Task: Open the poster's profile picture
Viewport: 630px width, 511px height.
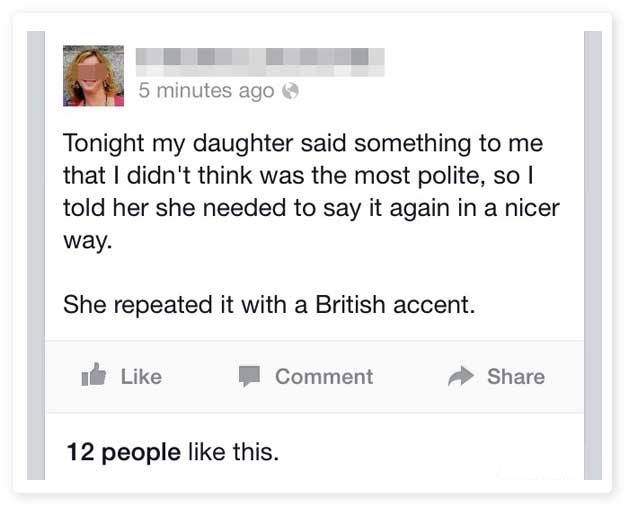Action: [x=93, y=76]
